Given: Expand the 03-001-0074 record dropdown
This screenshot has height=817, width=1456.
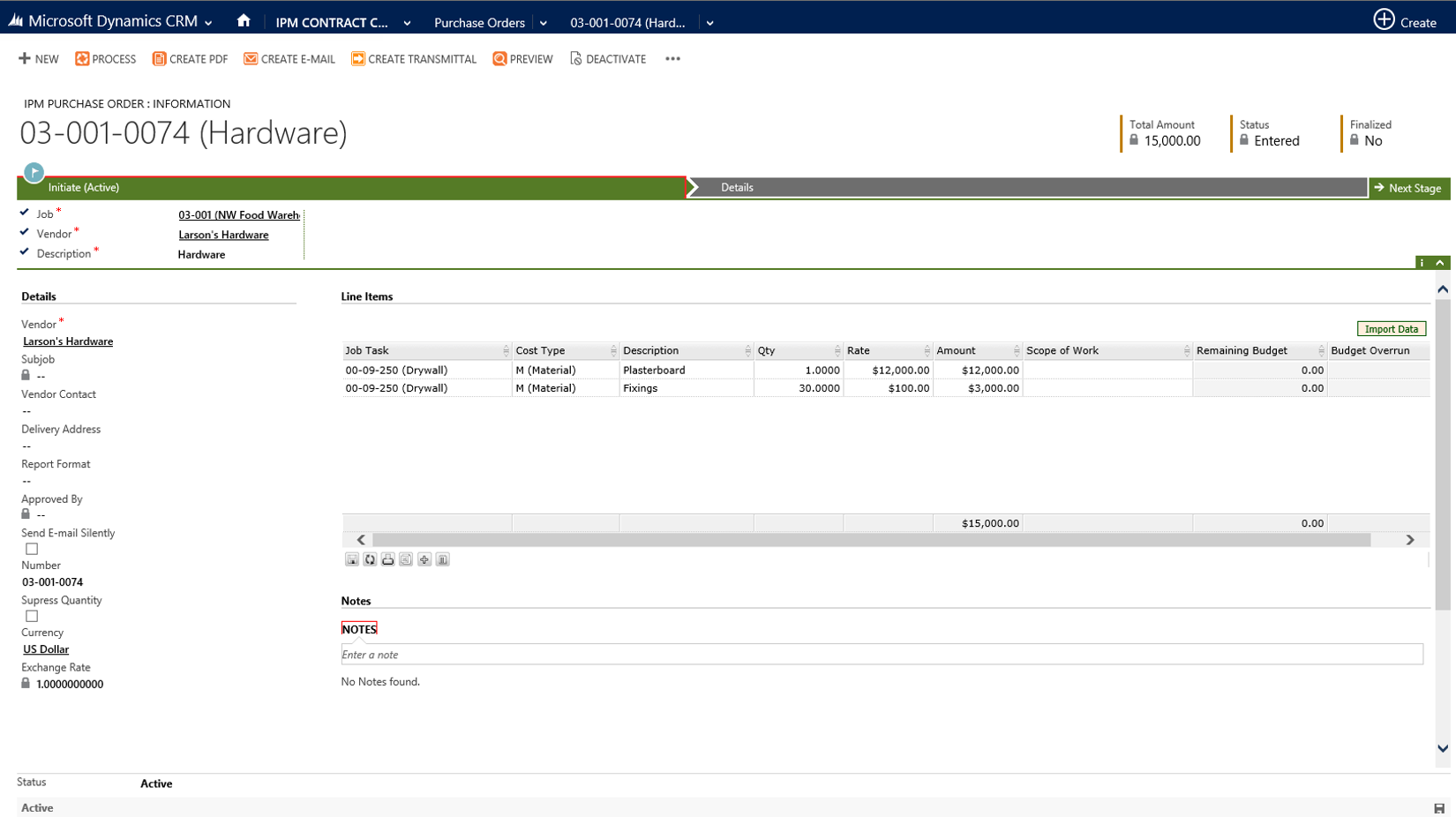Looking at the screenshot, I should click(709, 22).
